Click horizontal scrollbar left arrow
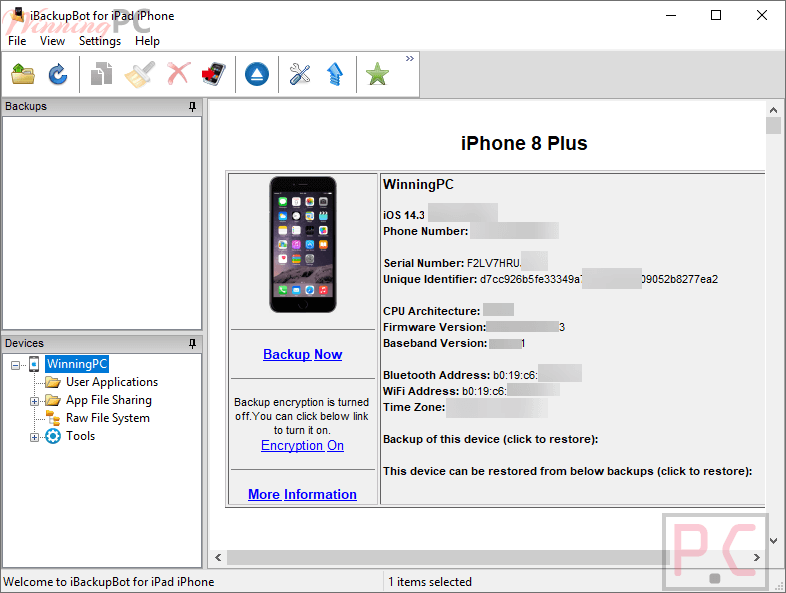This screenshot has height=593, width=786. pyautogui.click(x=218, y=557)
